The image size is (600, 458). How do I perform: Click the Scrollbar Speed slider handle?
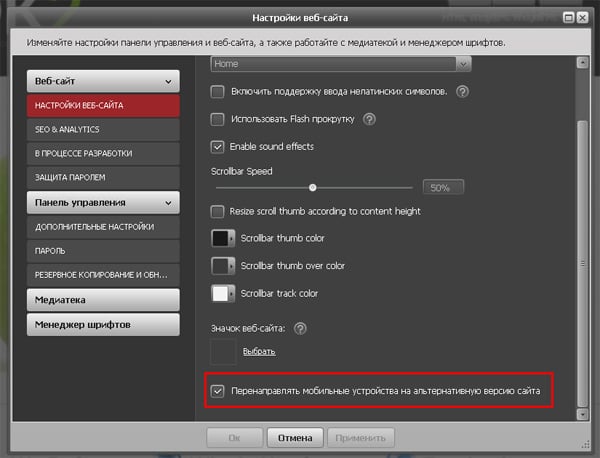313,187
